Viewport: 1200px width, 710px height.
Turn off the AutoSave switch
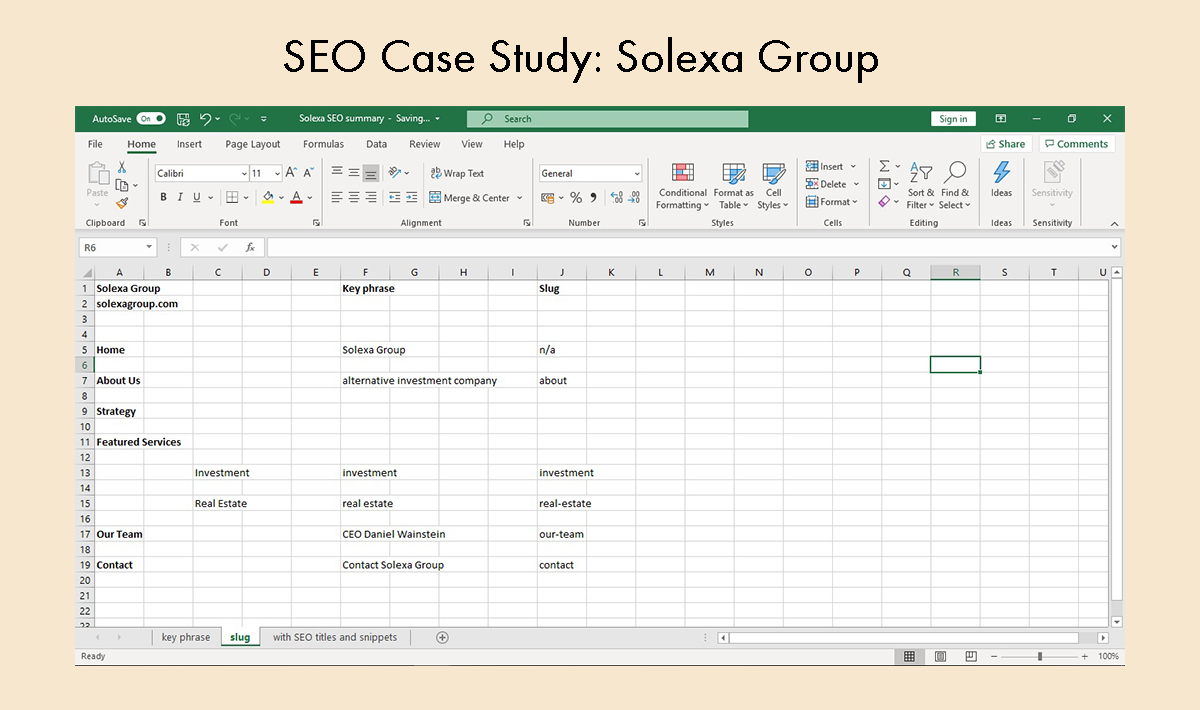coord(151,119)
